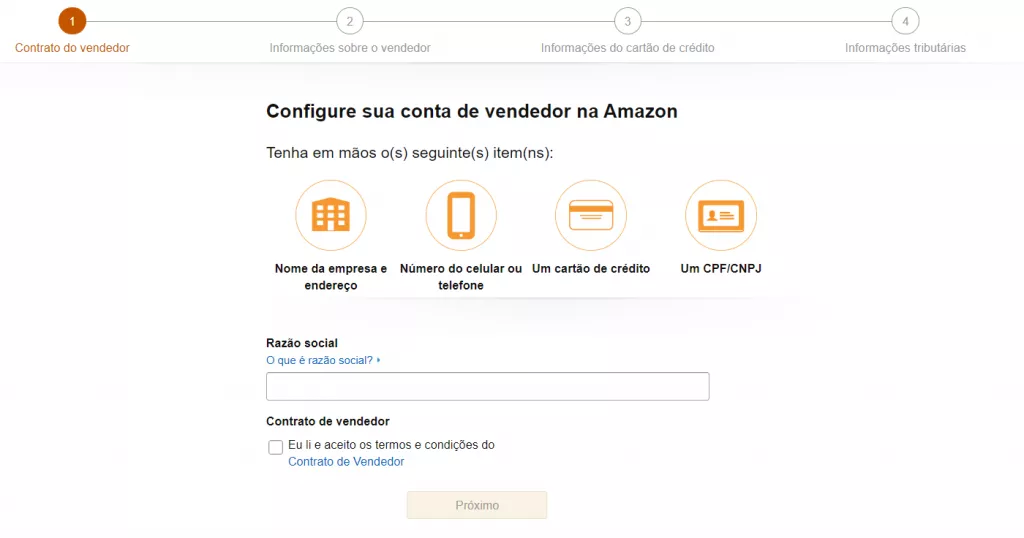Click the CPF/CNPJ ID card icon
Image resolution: width=1024 pixels, height=538 pixels.
[721, 215]
